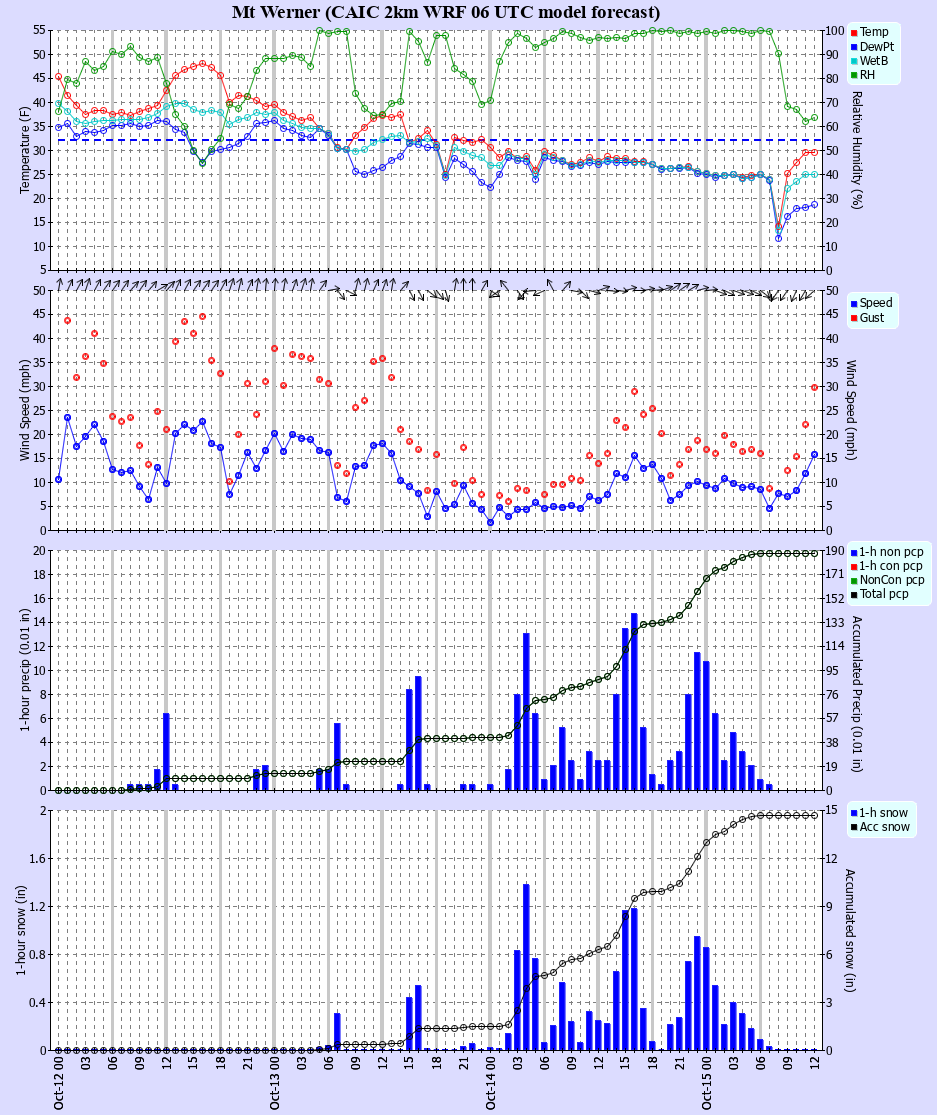Select the 'Temp' legend label
The image size is (937, 1115).
tap(874, 32)
